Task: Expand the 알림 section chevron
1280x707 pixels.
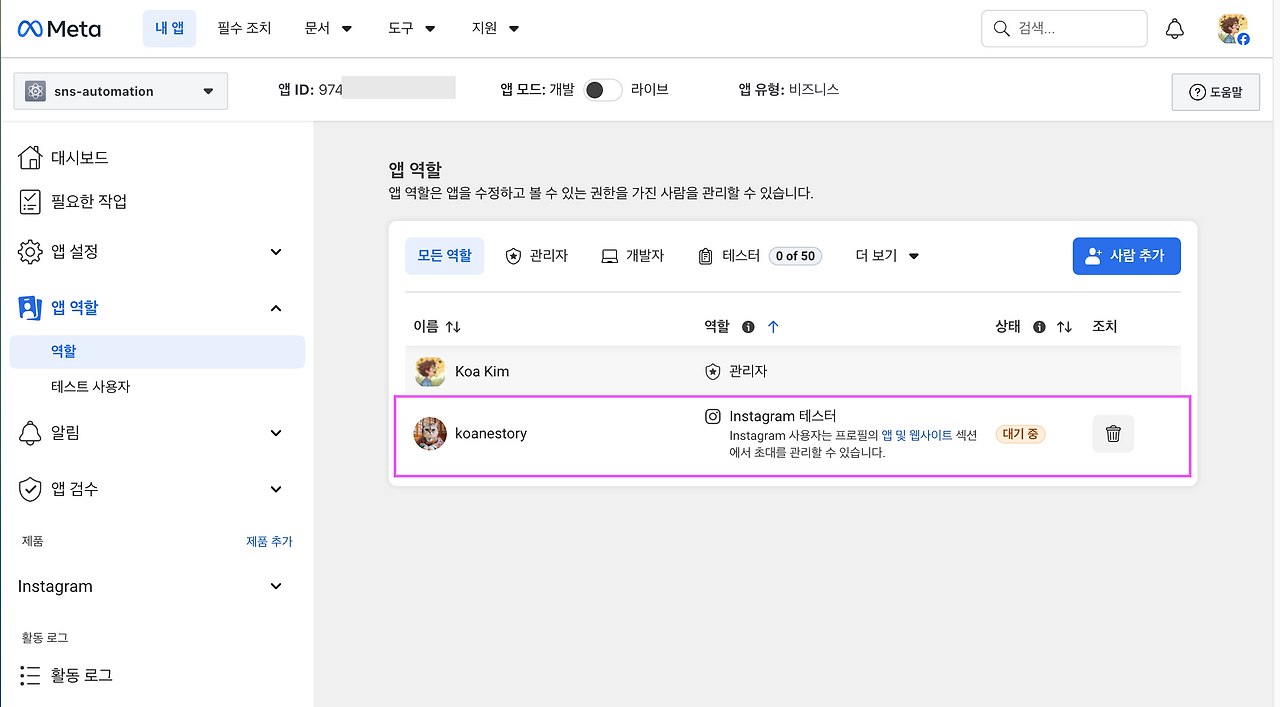Action: [x=277, y=433]
